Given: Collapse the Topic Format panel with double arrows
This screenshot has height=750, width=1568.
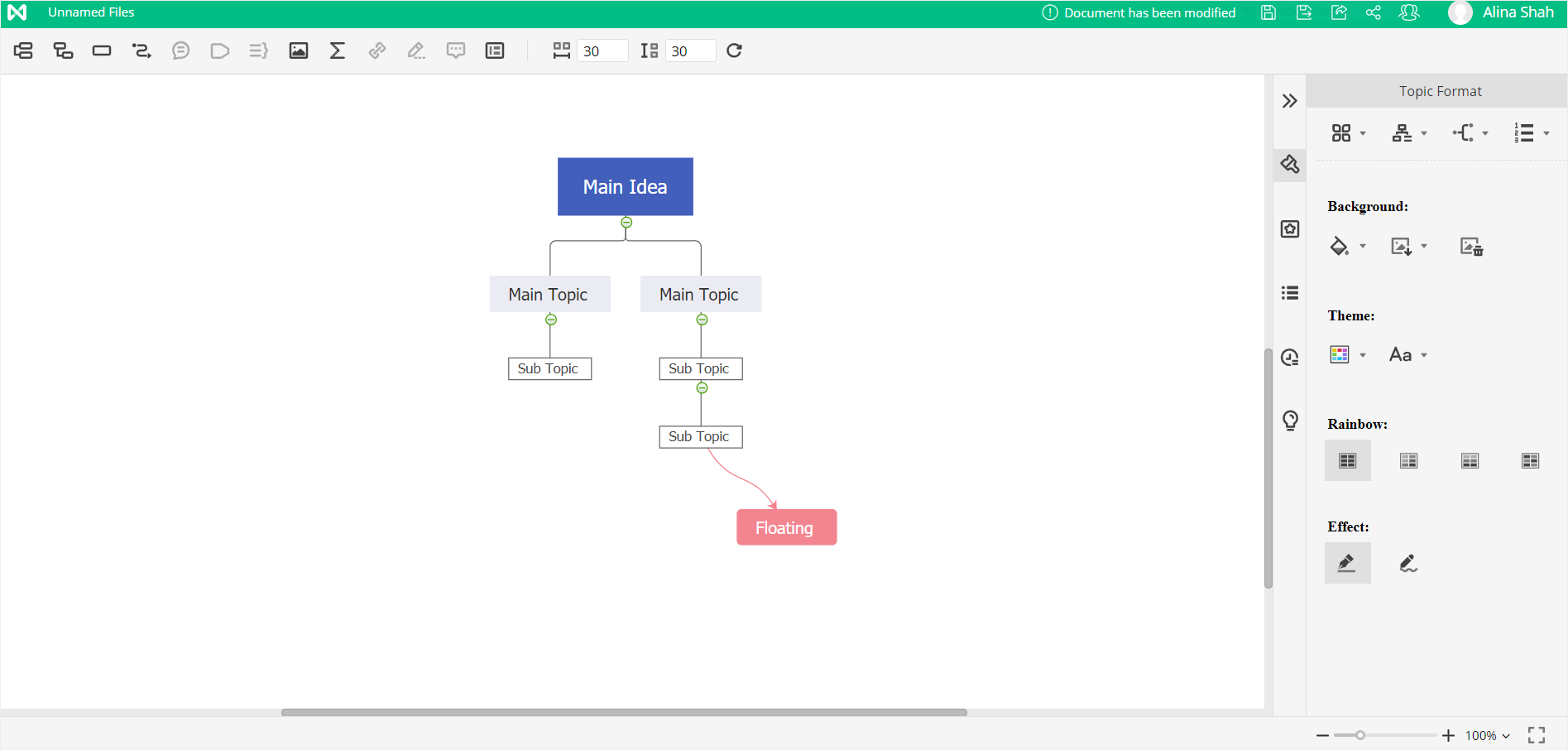Looking at the screenshot, I should 1289,100.
